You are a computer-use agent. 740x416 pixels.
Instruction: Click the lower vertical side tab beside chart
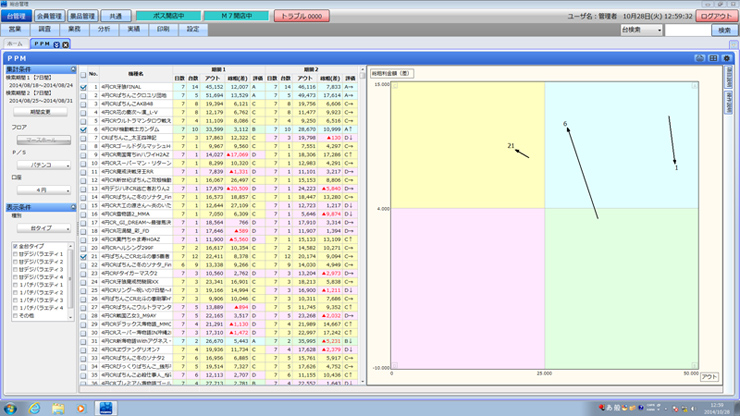tap(729, 102)
